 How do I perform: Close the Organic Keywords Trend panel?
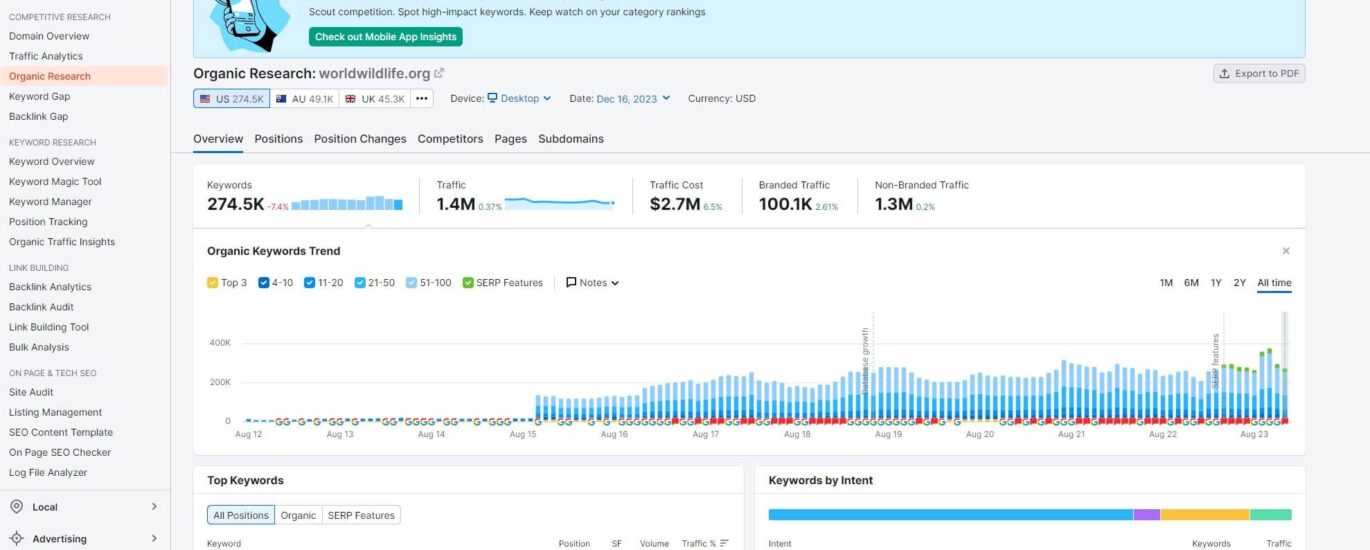(1286, 251)
